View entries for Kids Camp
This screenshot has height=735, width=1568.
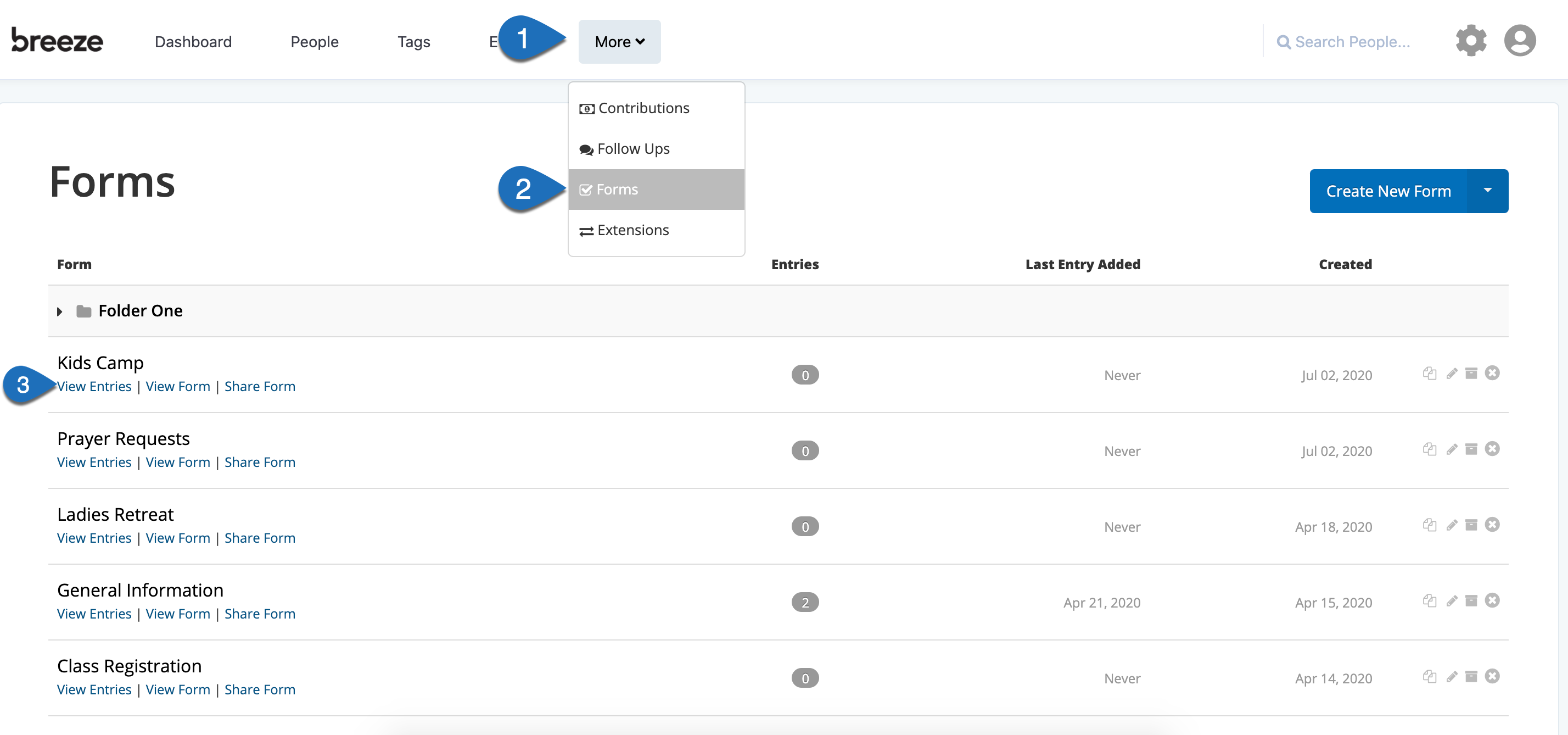click(x=94, y=387)
